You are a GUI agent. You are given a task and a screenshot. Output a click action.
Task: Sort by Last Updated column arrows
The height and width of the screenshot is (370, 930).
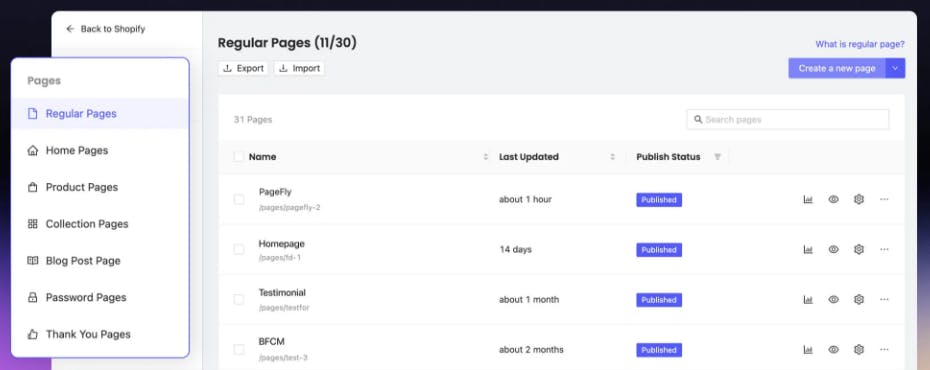[x=613, y=157]
